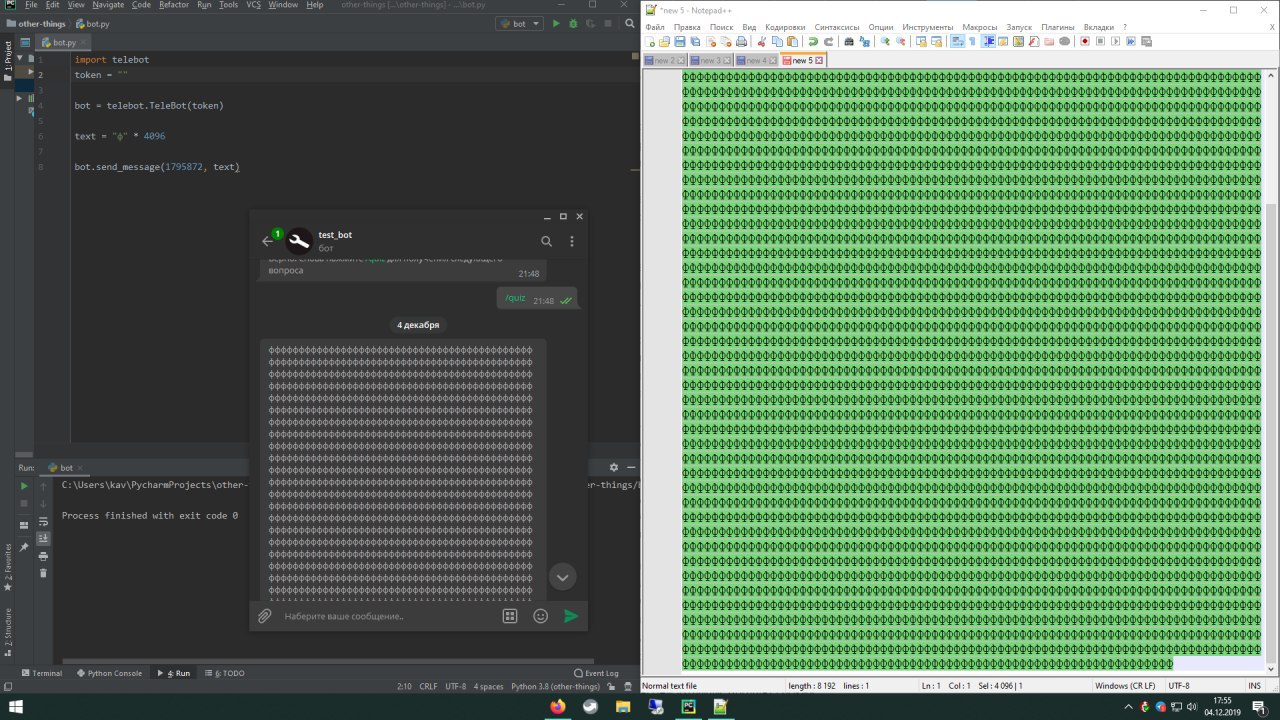Open the Плагины menu in Notepad++
Image resolution: width=1280 pixels, height=720 pixels.
pos(1057,27)
